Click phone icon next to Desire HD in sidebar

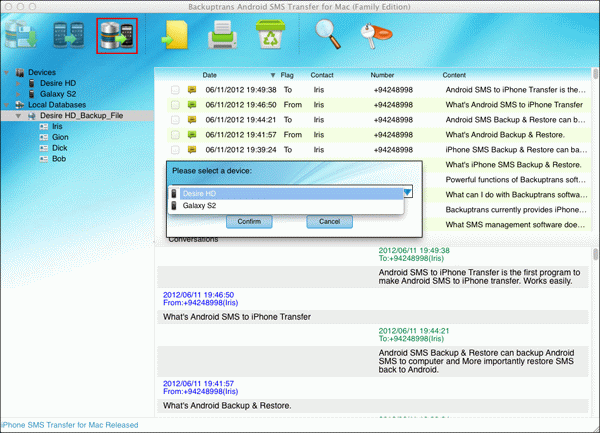[32, 83]
